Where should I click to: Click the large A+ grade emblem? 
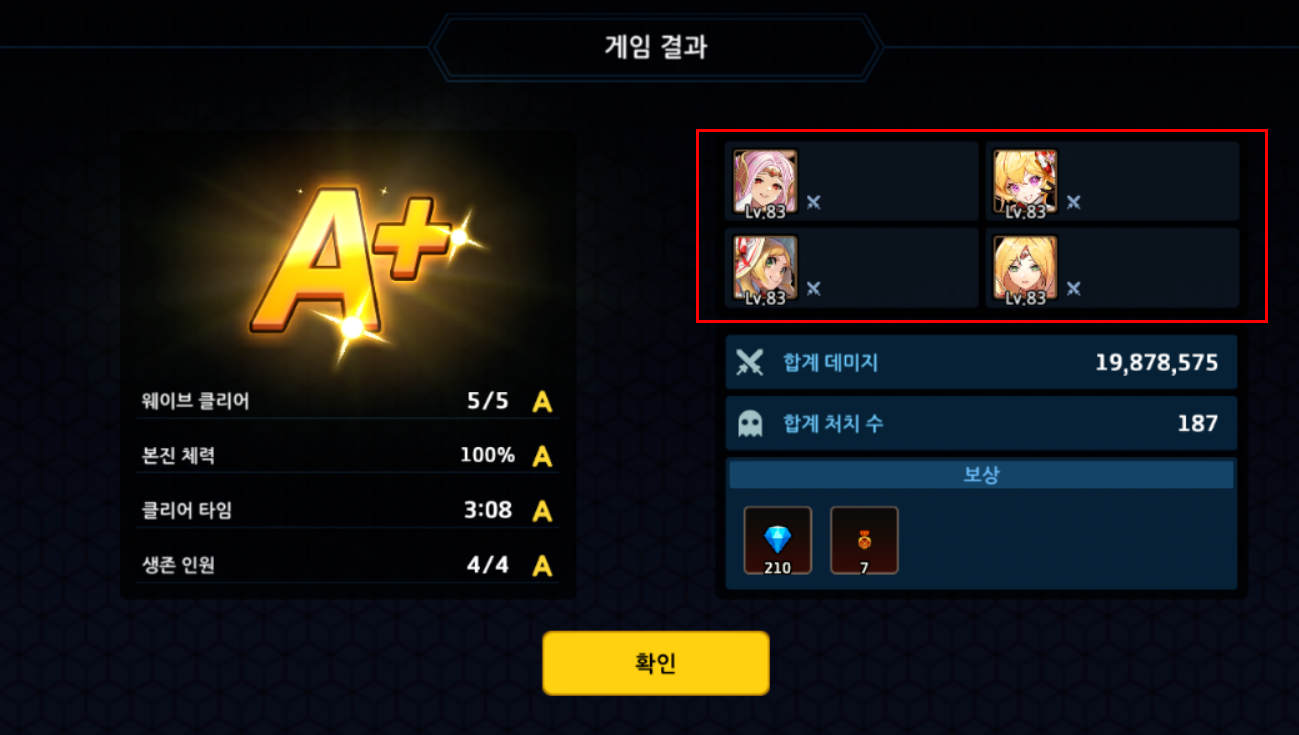tap(350, 260)
